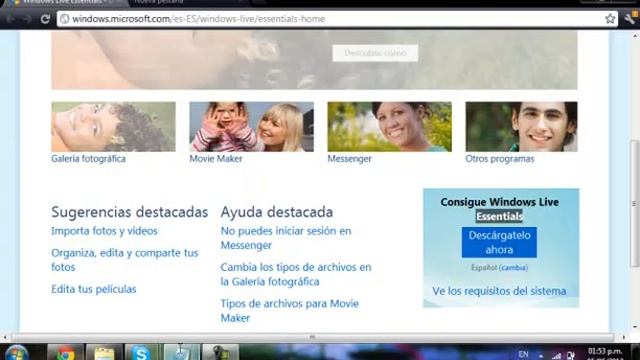
Task: Click the horizontal scrollbar right arrow
Action: 623,337
